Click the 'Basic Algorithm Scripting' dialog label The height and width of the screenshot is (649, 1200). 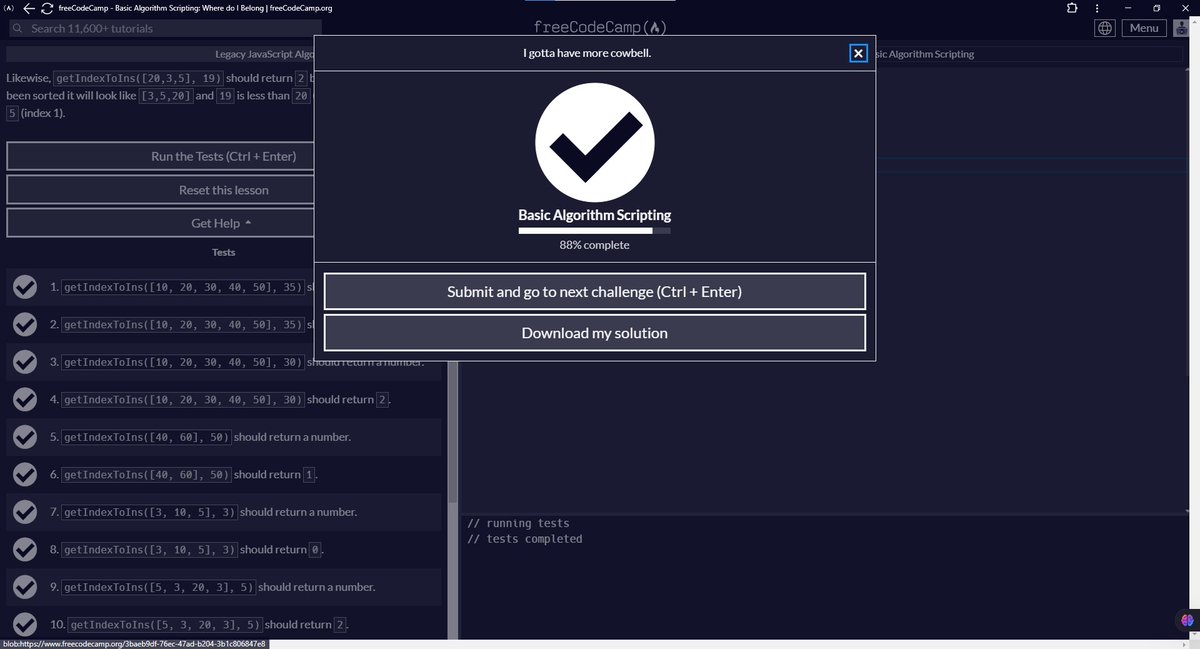coord(594,215)
